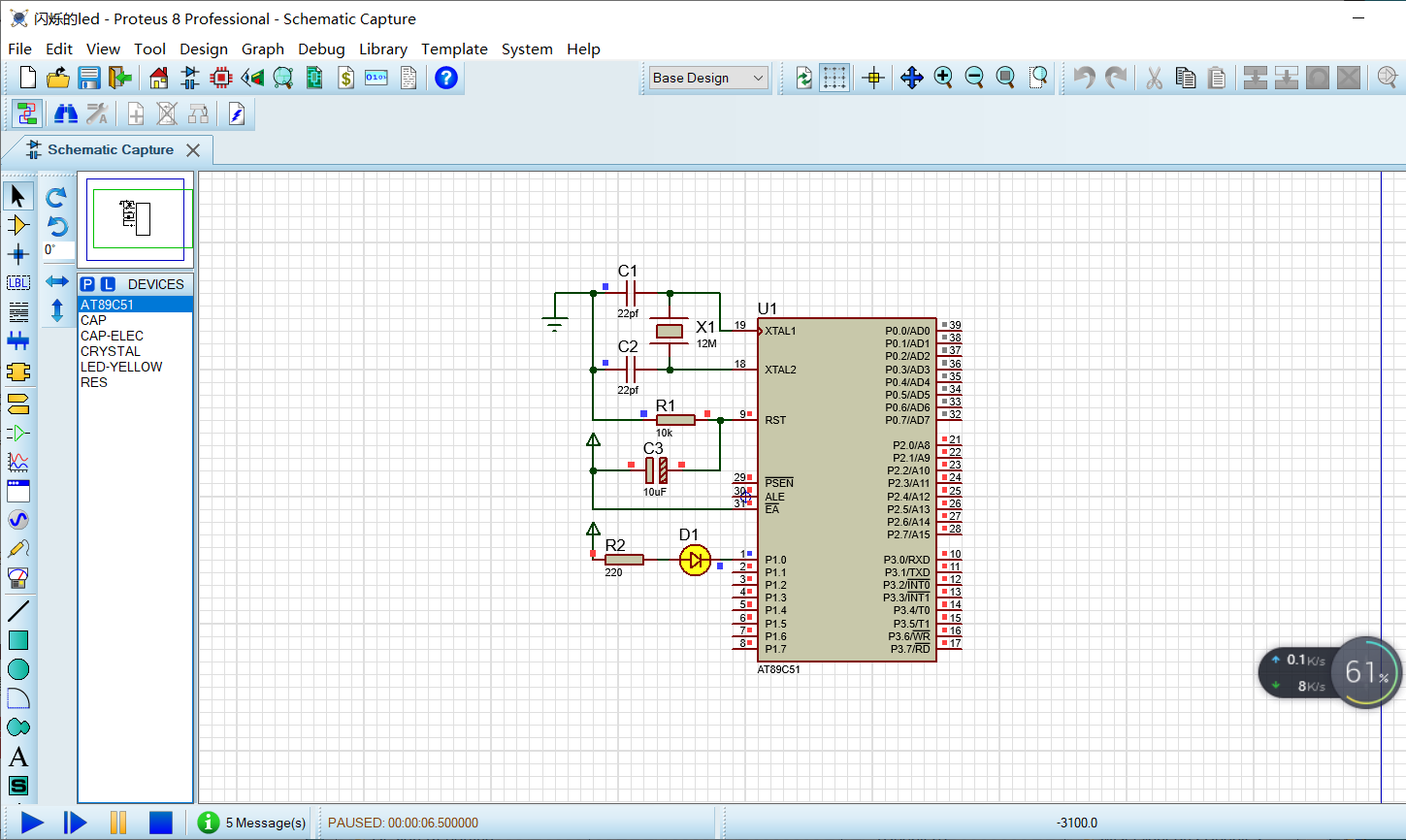Image resolution: width=1406 pixels, height=840 pixels.
Task: Open the Template menu
Action: click(454, 48)
